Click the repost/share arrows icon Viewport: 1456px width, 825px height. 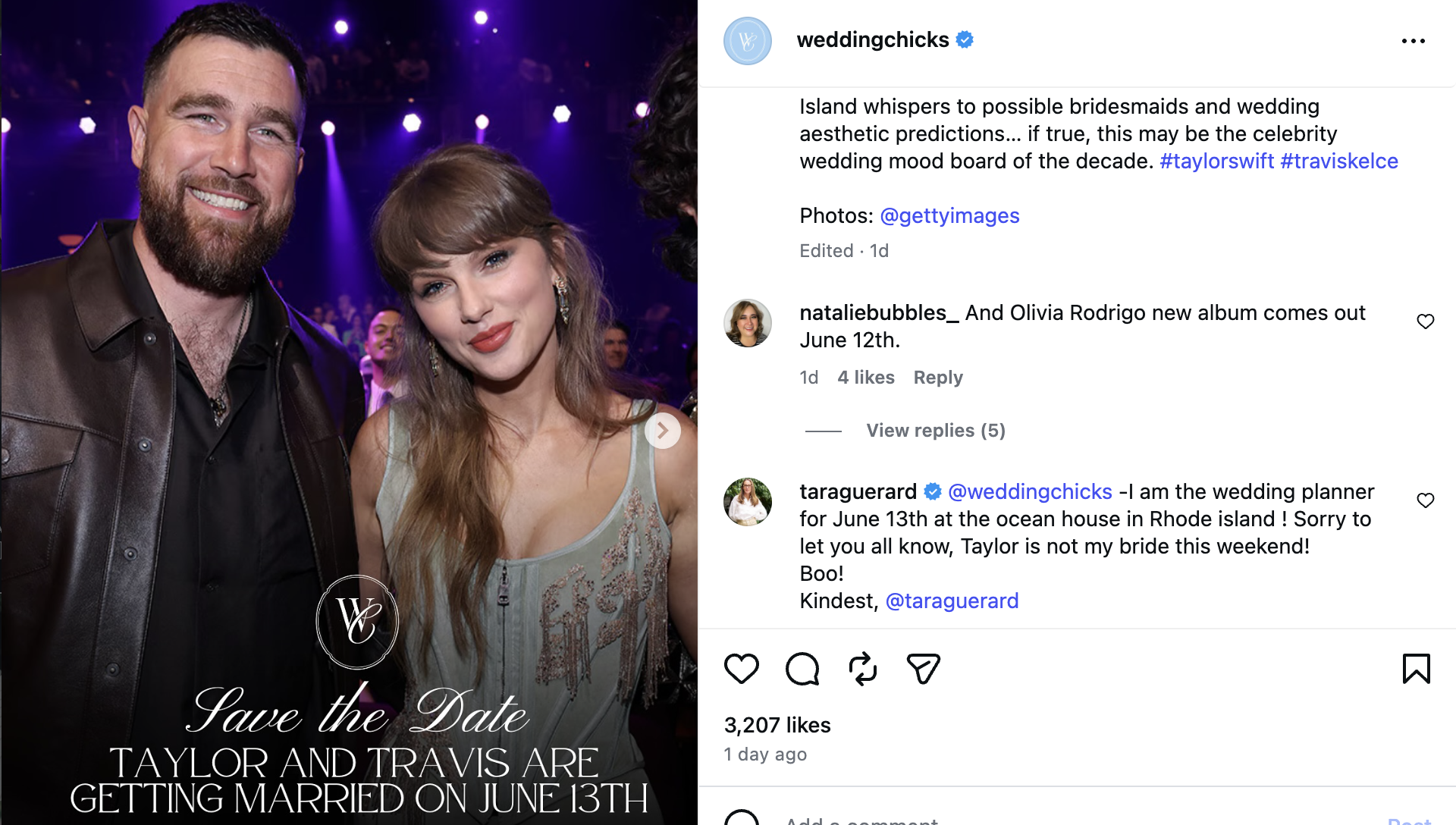pyautogui.click(x=862, y=668)
